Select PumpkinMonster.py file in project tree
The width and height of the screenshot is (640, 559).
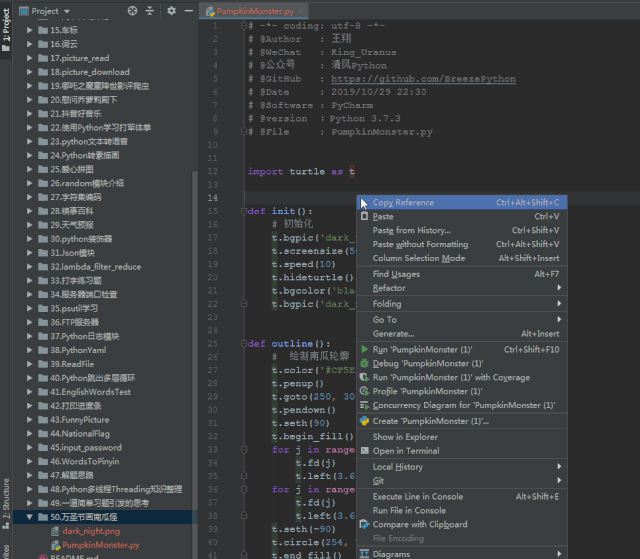[100, 545]
